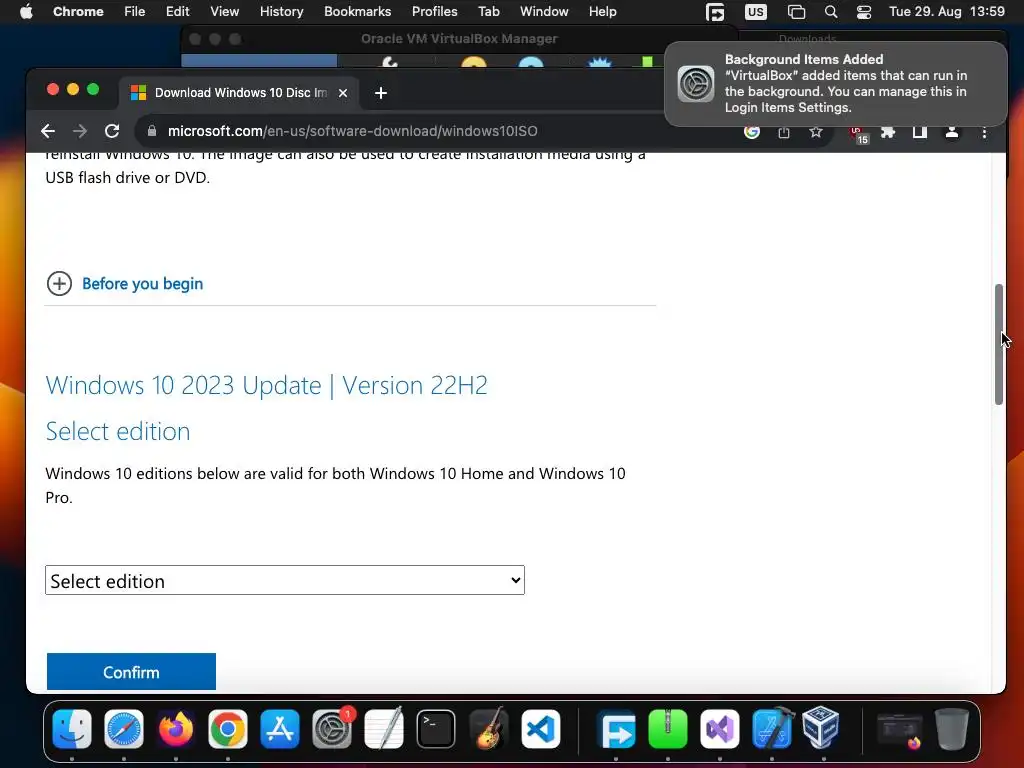Switch to the Download Windows 10 Disc Image tab
1024x768 pixels.
238,93
